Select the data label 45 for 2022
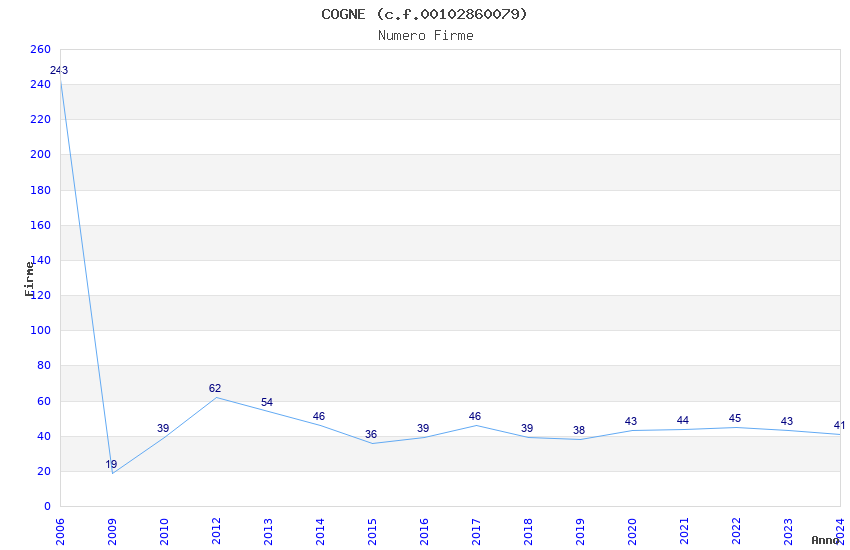 click(735, 418)
